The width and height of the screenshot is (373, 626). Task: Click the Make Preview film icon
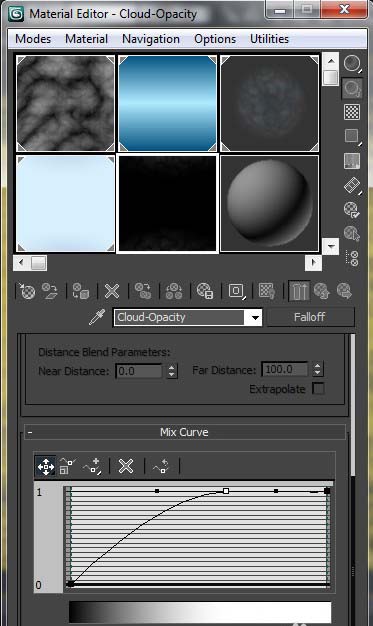[352, 185]
